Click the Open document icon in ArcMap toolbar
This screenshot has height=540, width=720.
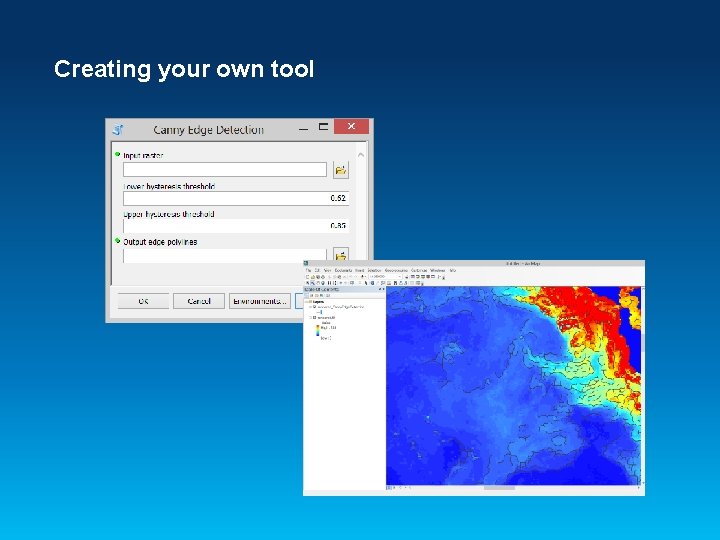click(313, 277)
